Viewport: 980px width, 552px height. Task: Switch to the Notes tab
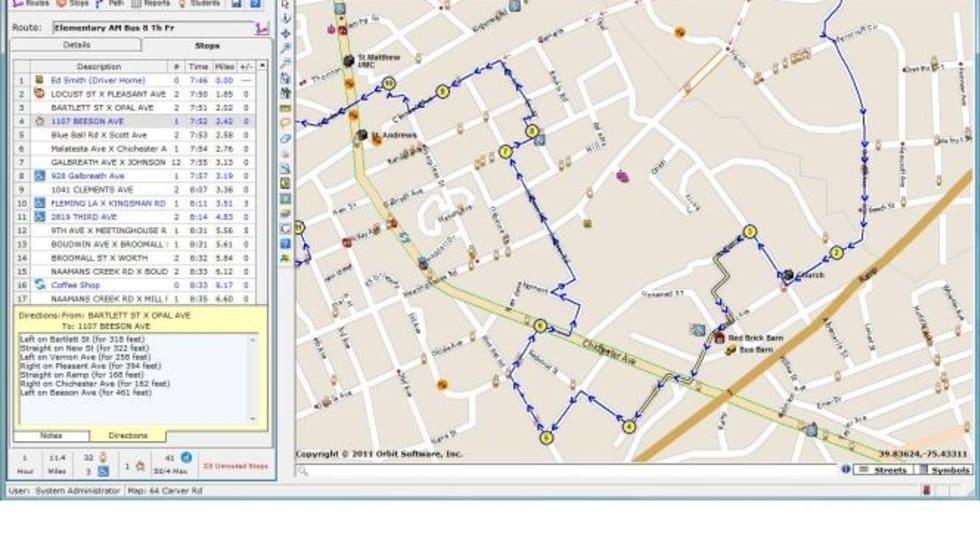tap(51, 435)
